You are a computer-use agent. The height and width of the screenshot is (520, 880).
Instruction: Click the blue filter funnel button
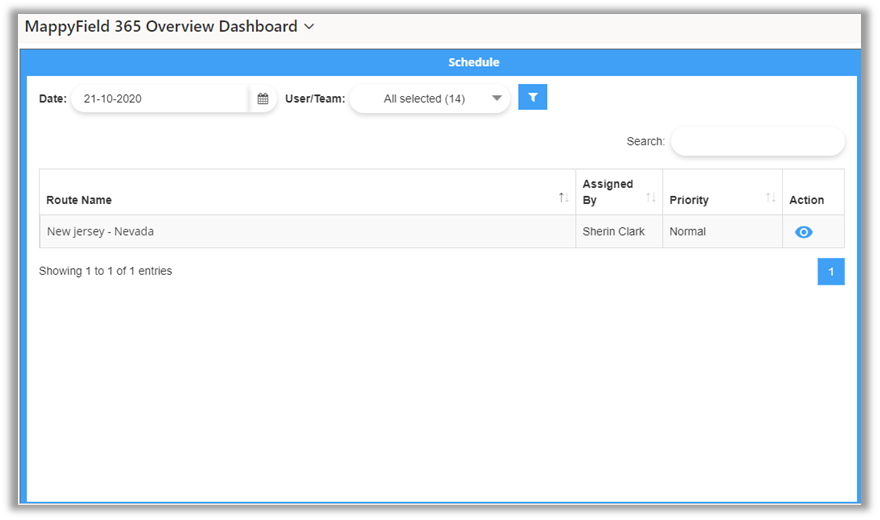pyautogui.click(x=532, y=97)
